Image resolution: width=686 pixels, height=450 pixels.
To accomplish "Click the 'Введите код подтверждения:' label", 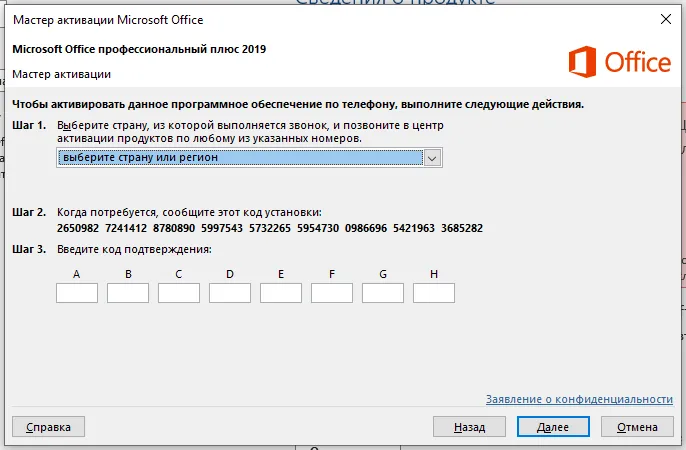I will tap(134, 249).
